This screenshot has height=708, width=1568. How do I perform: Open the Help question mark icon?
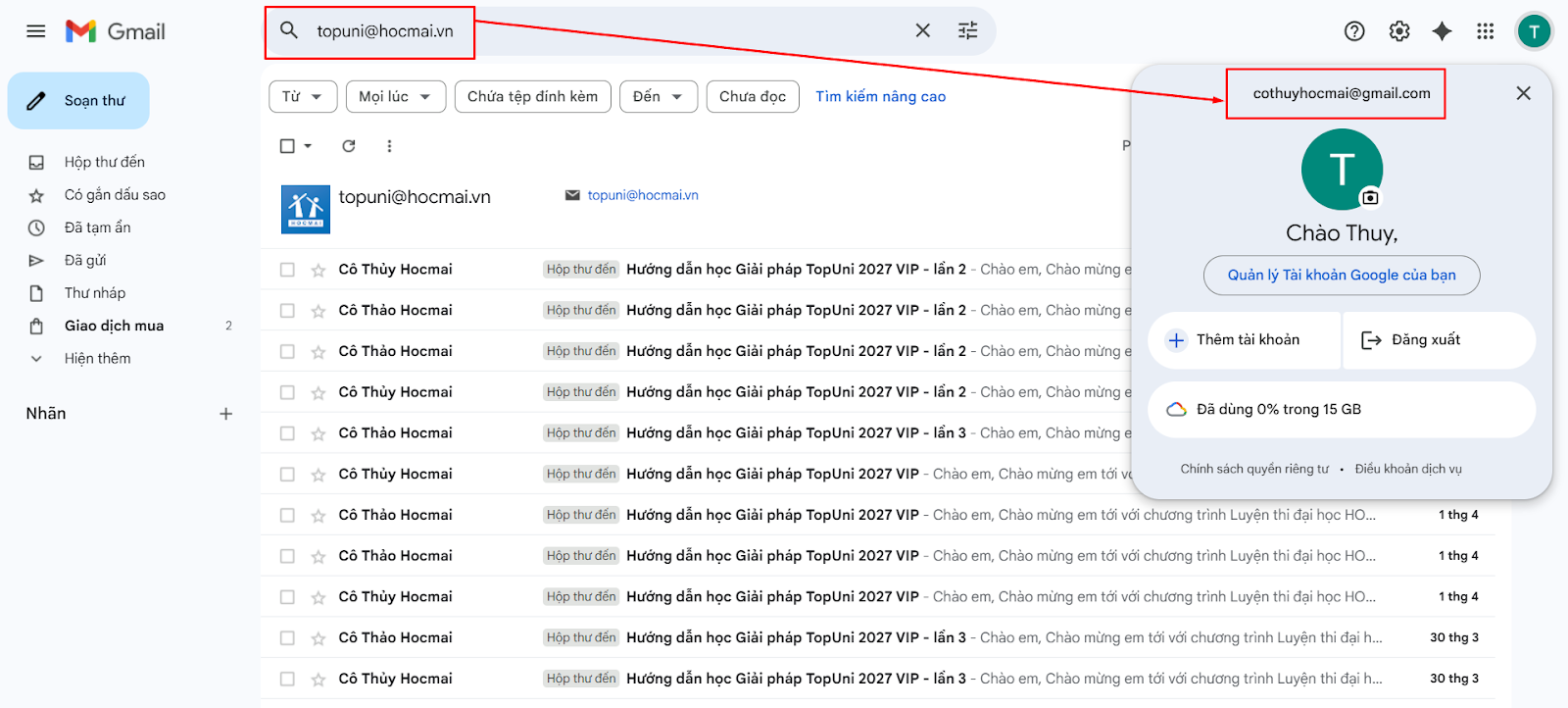(1354, 31)
